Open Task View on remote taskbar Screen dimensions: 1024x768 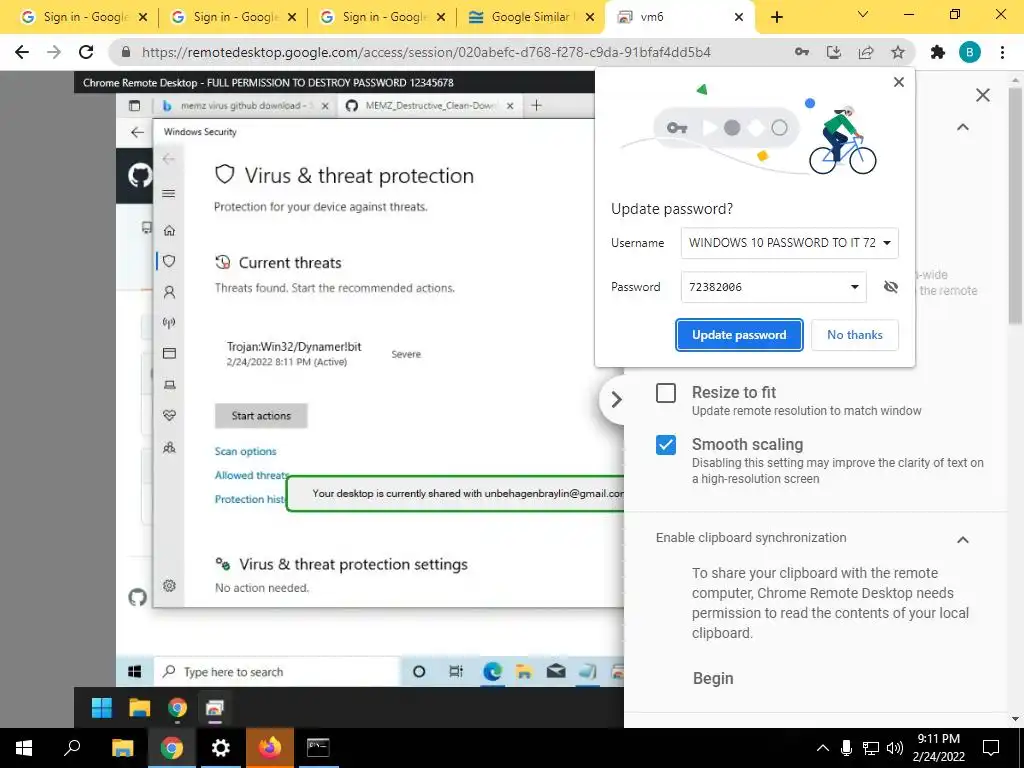[456, 671]
